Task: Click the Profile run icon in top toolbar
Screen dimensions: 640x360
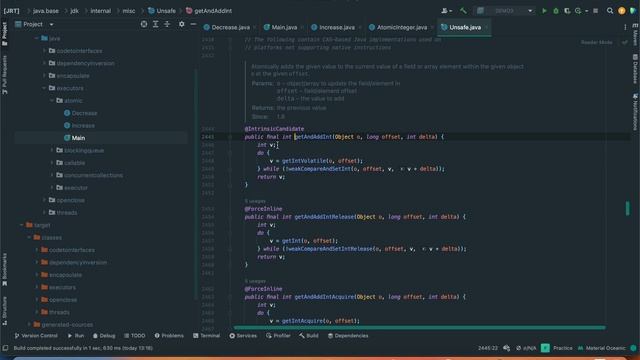Action: tap(578, 11)
